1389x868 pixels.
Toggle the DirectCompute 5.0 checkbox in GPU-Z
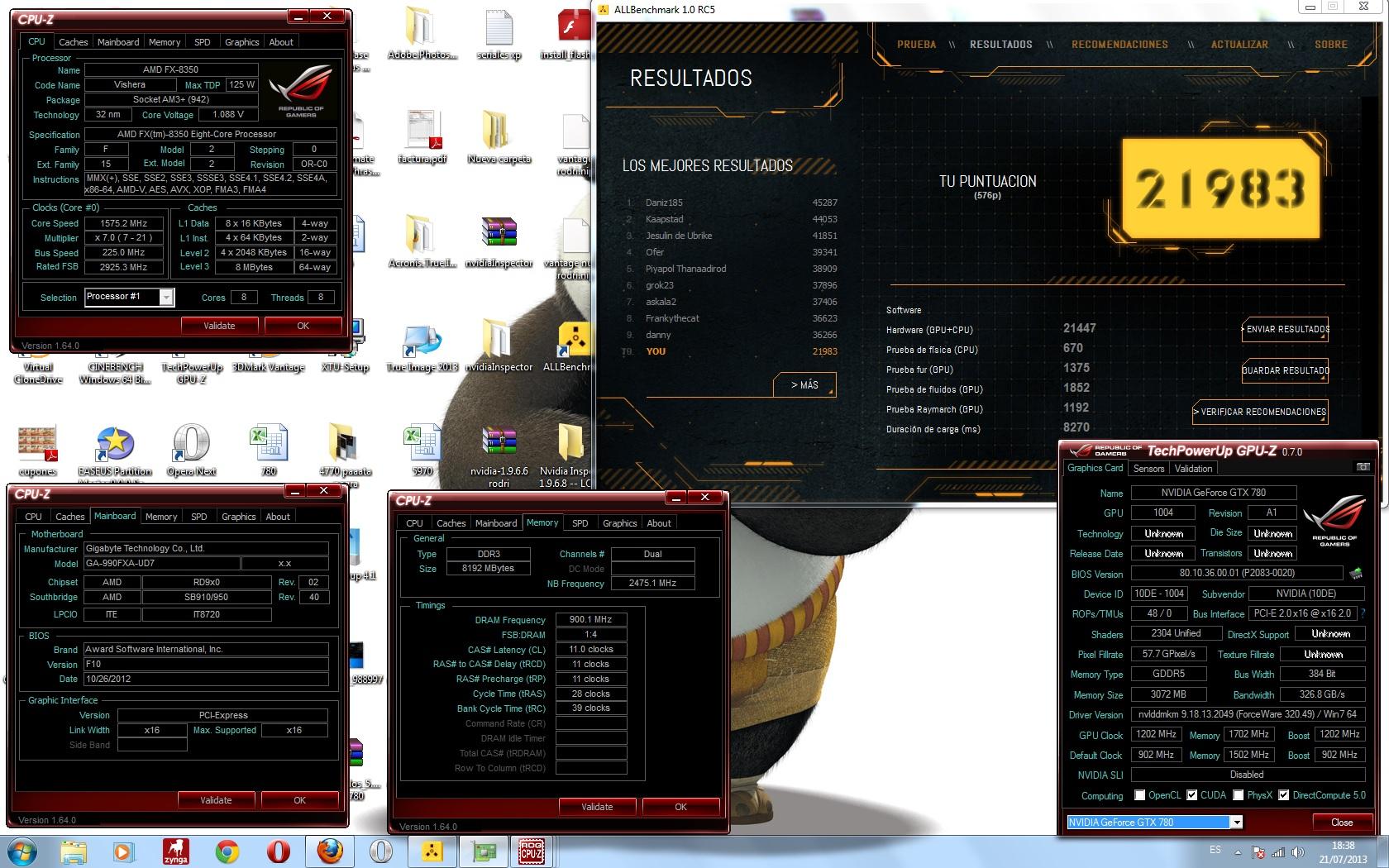1283,795
